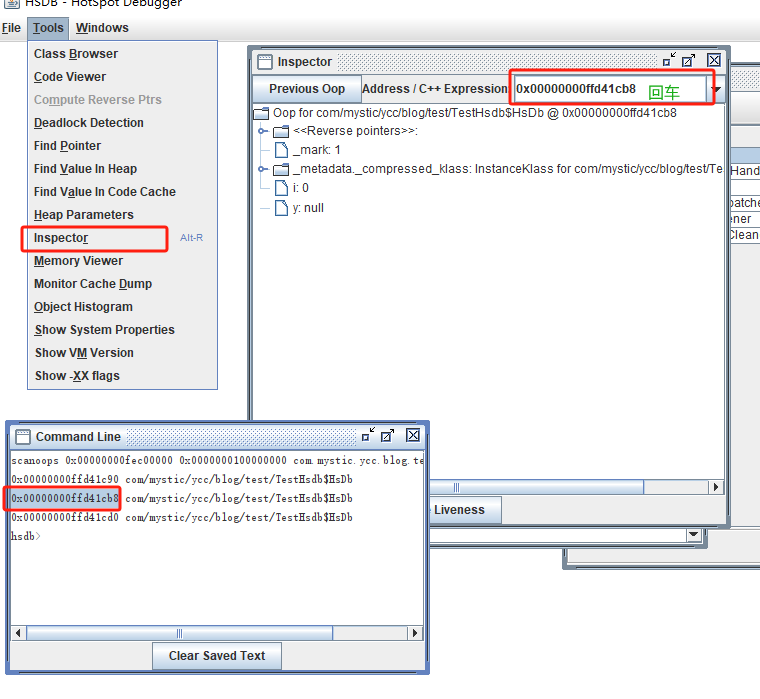Open the File menu
Image resolution: width=760 pixels, height=699 pixels.
click(11, 28)
